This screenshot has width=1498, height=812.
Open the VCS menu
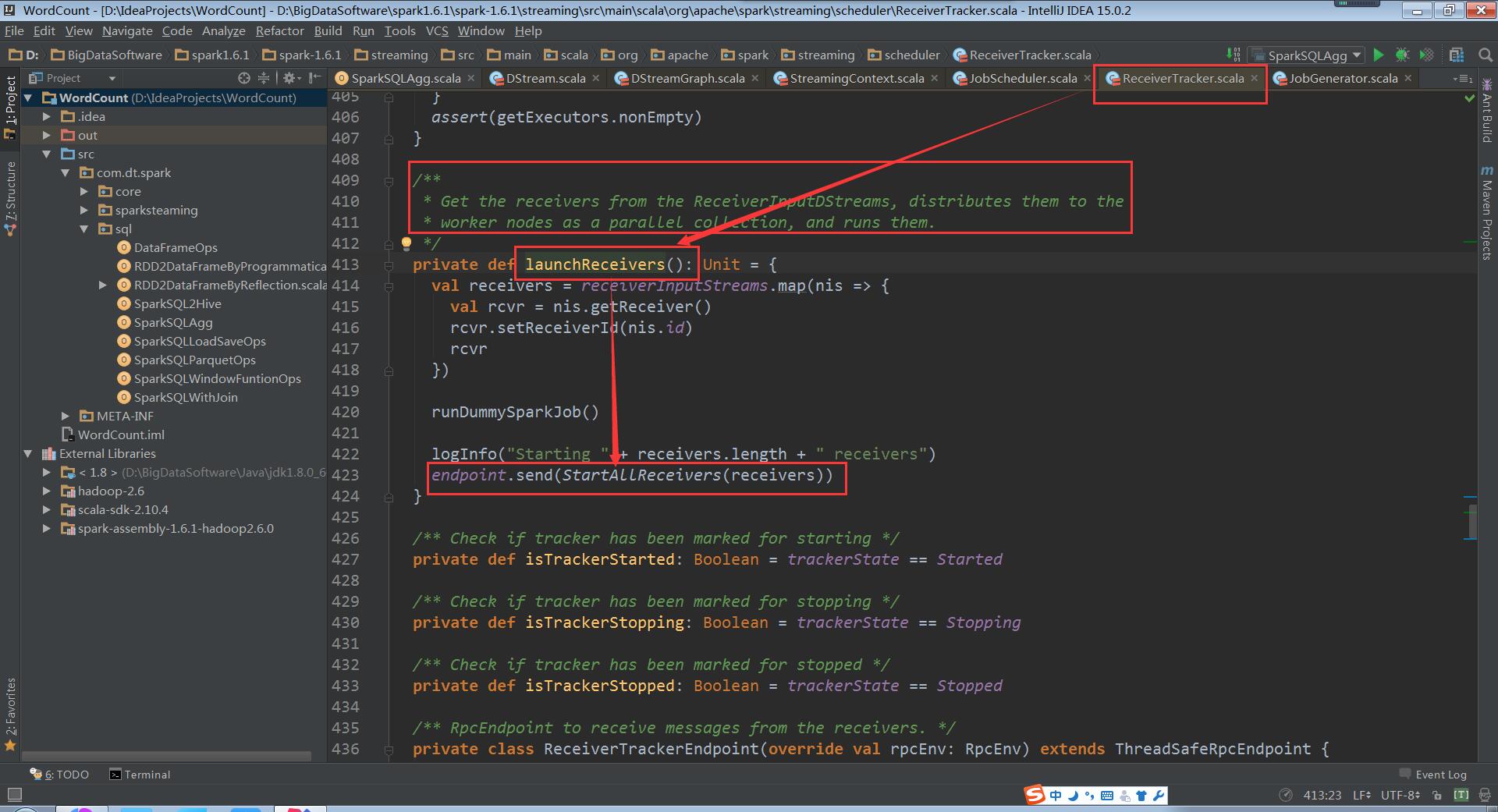pos(437,30)
